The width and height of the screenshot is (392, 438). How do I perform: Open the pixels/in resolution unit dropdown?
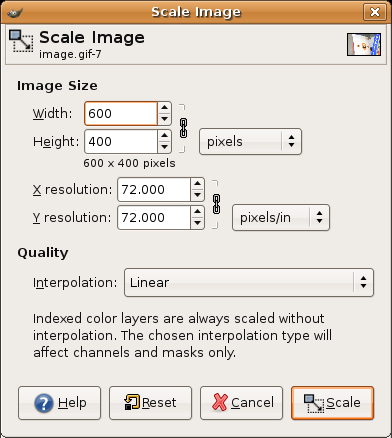click(281, 218)
